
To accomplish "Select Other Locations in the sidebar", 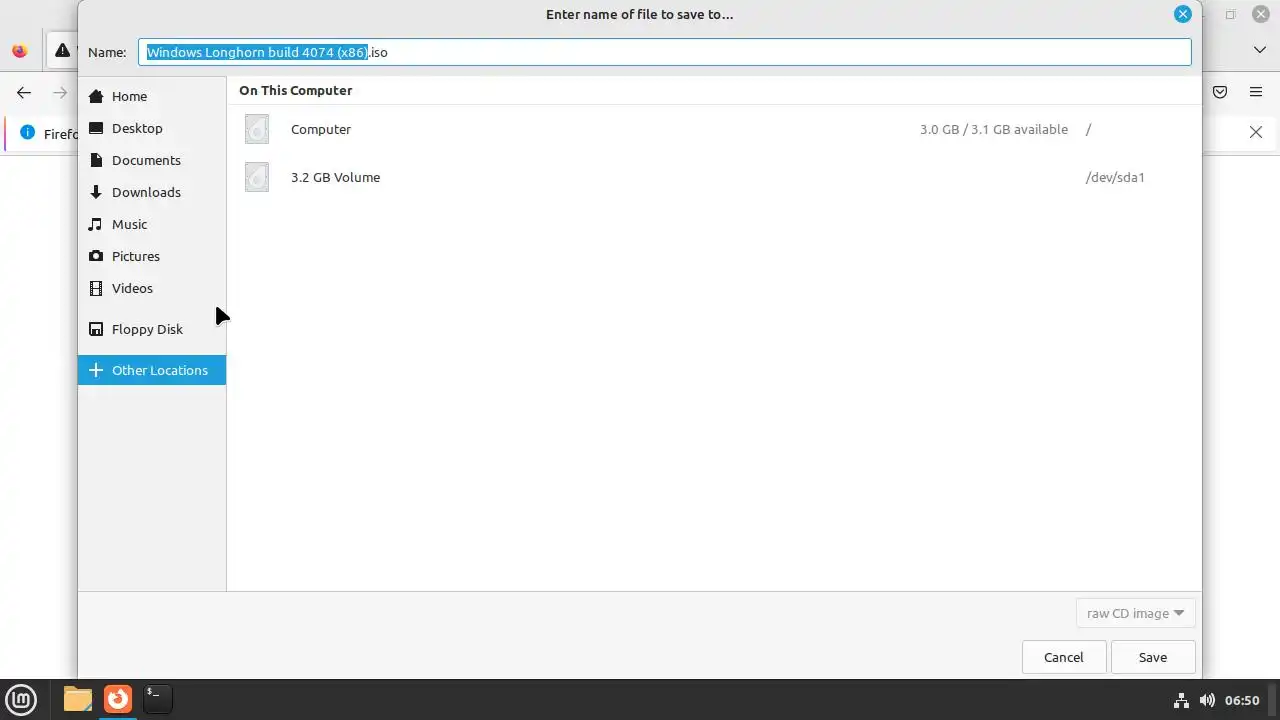I will tap(152, 370).
